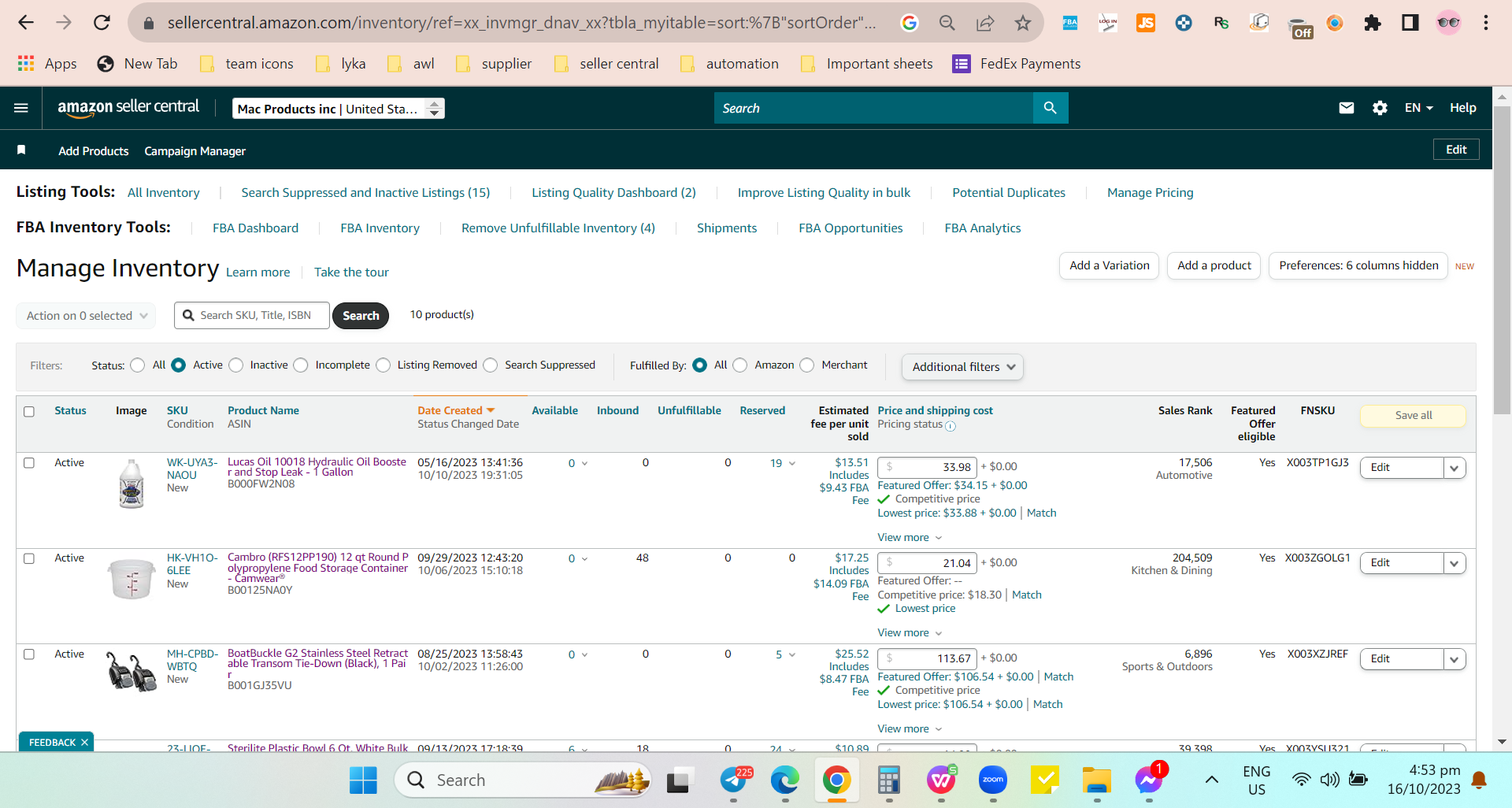
Task: Open Edit dropdown arrow for BoatBuckle row
Action: [x=1455, y=659]
